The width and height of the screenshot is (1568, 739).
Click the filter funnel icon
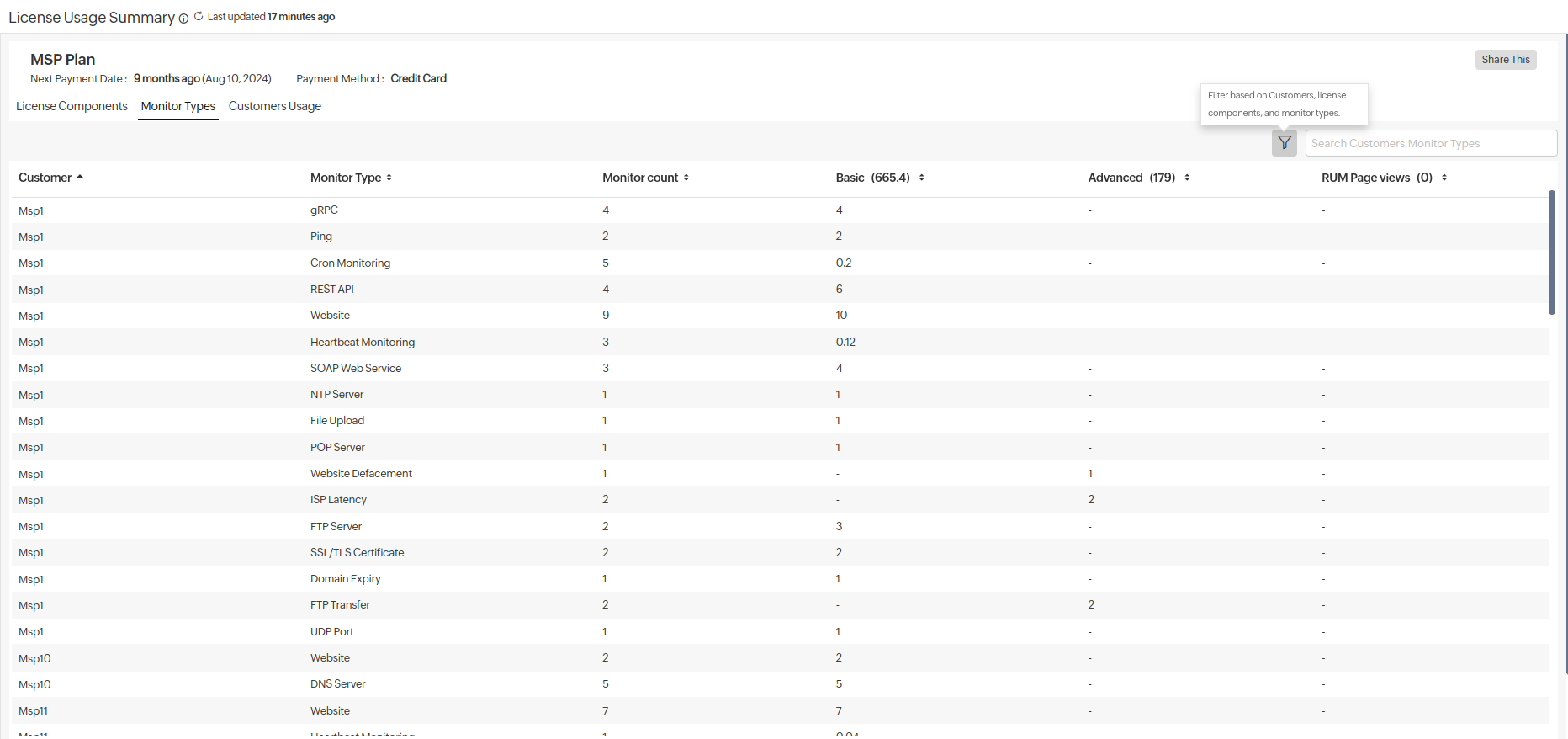click(1284, 143)
